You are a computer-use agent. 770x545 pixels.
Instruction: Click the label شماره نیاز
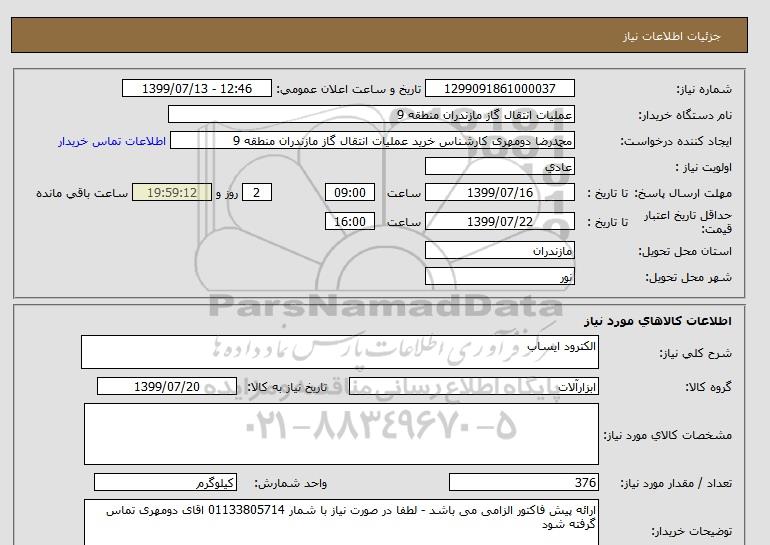click(704, 89)
